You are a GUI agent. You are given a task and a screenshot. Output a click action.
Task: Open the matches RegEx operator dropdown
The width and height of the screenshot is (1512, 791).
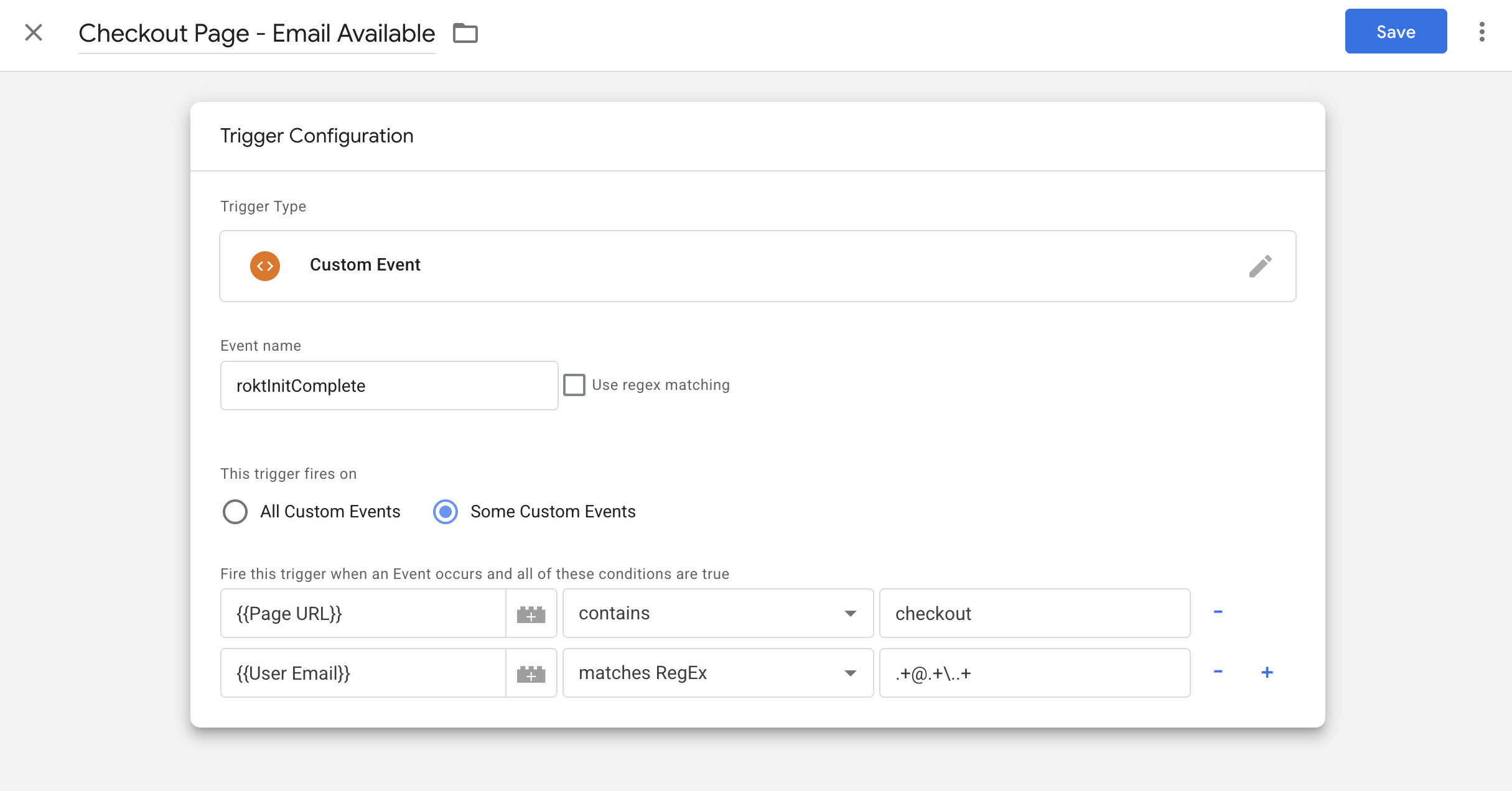(x=717, y=672)
